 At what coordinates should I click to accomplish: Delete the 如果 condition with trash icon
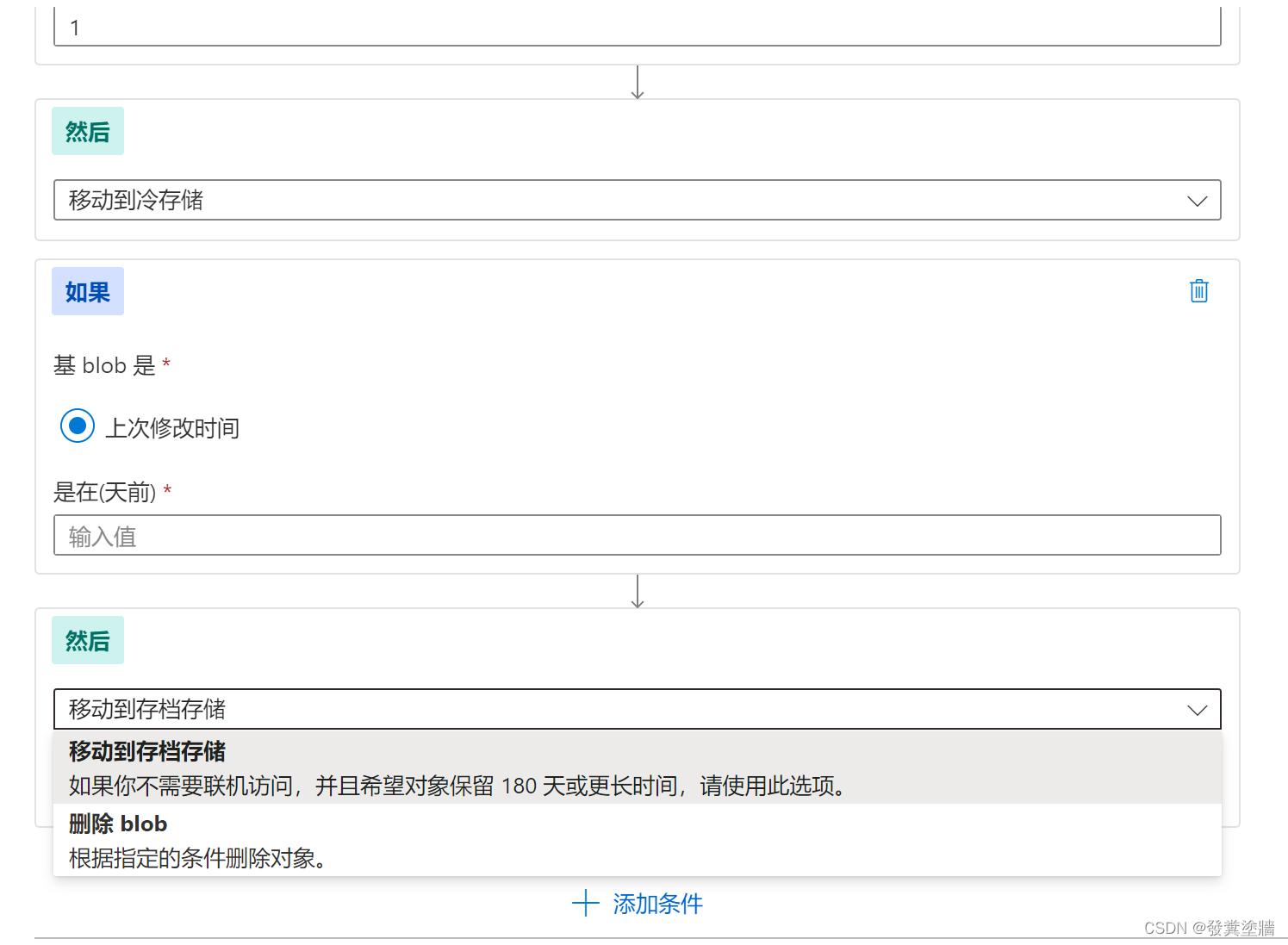pyautogui.click(x=1198, y=291)
